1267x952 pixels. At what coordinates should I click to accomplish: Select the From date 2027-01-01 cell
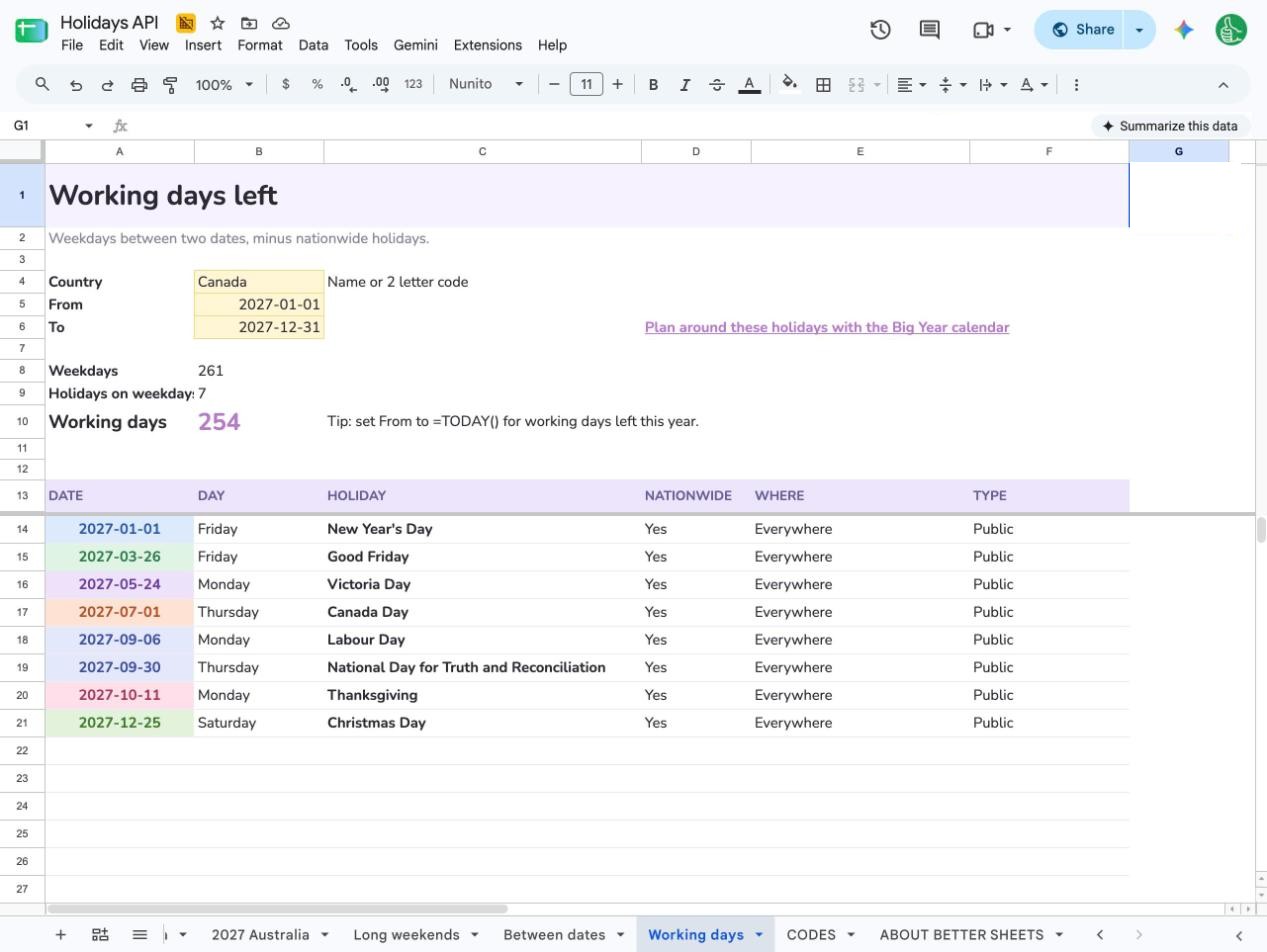pyautogui.click(x=259, y=304)
